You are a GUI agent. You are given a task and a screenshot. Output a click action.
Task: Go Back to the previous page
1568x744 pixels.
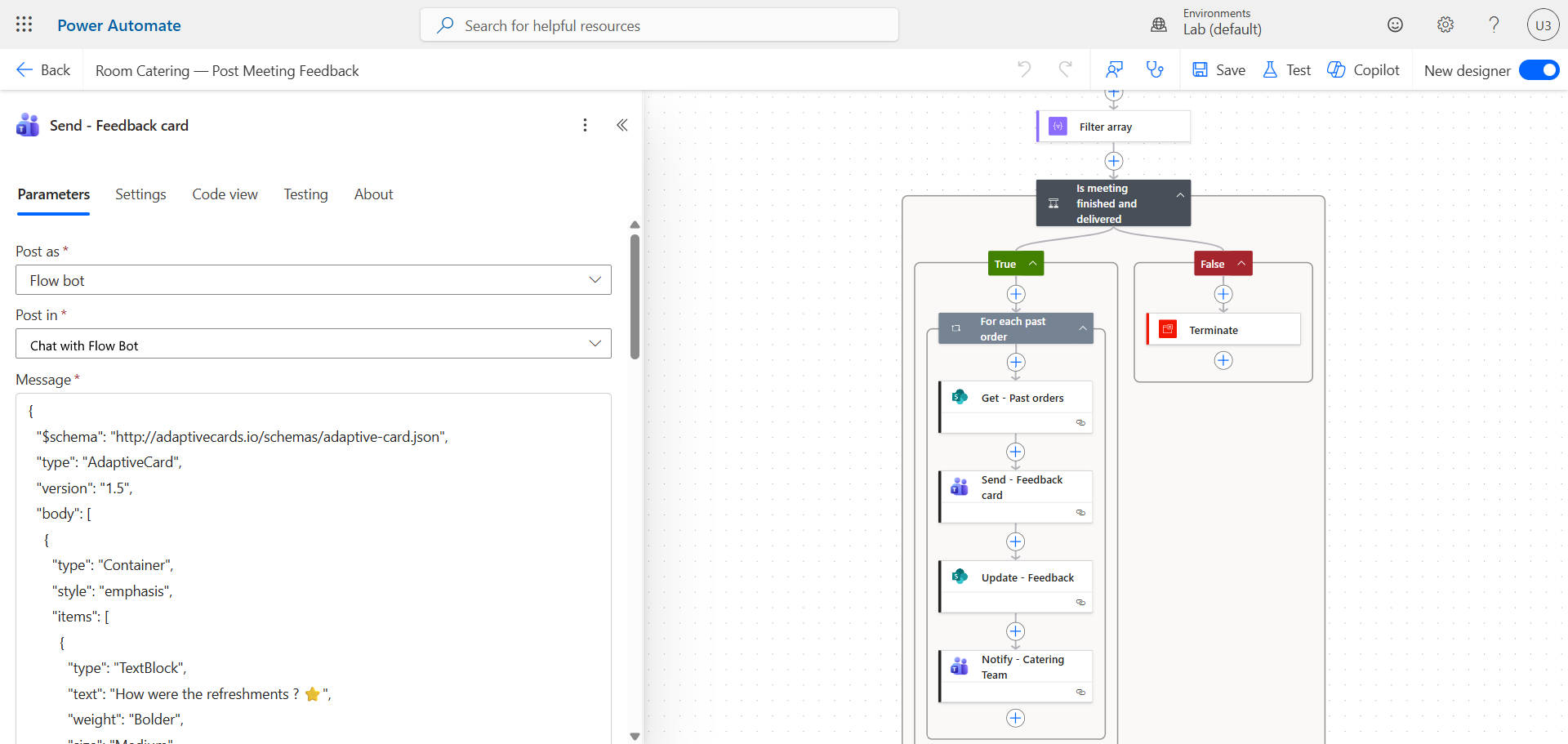(43, 70)
